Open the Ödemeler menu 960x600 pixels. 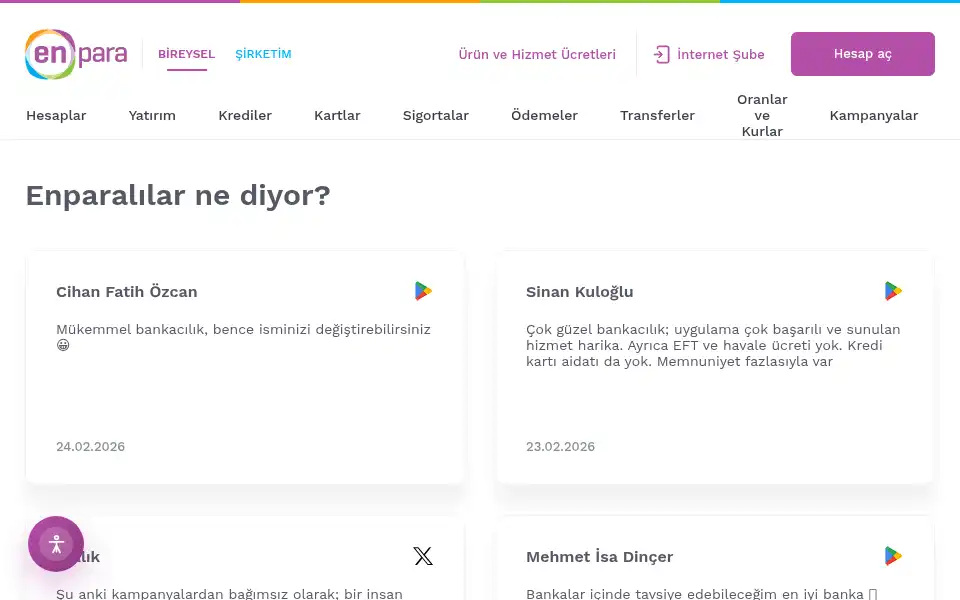544,115
